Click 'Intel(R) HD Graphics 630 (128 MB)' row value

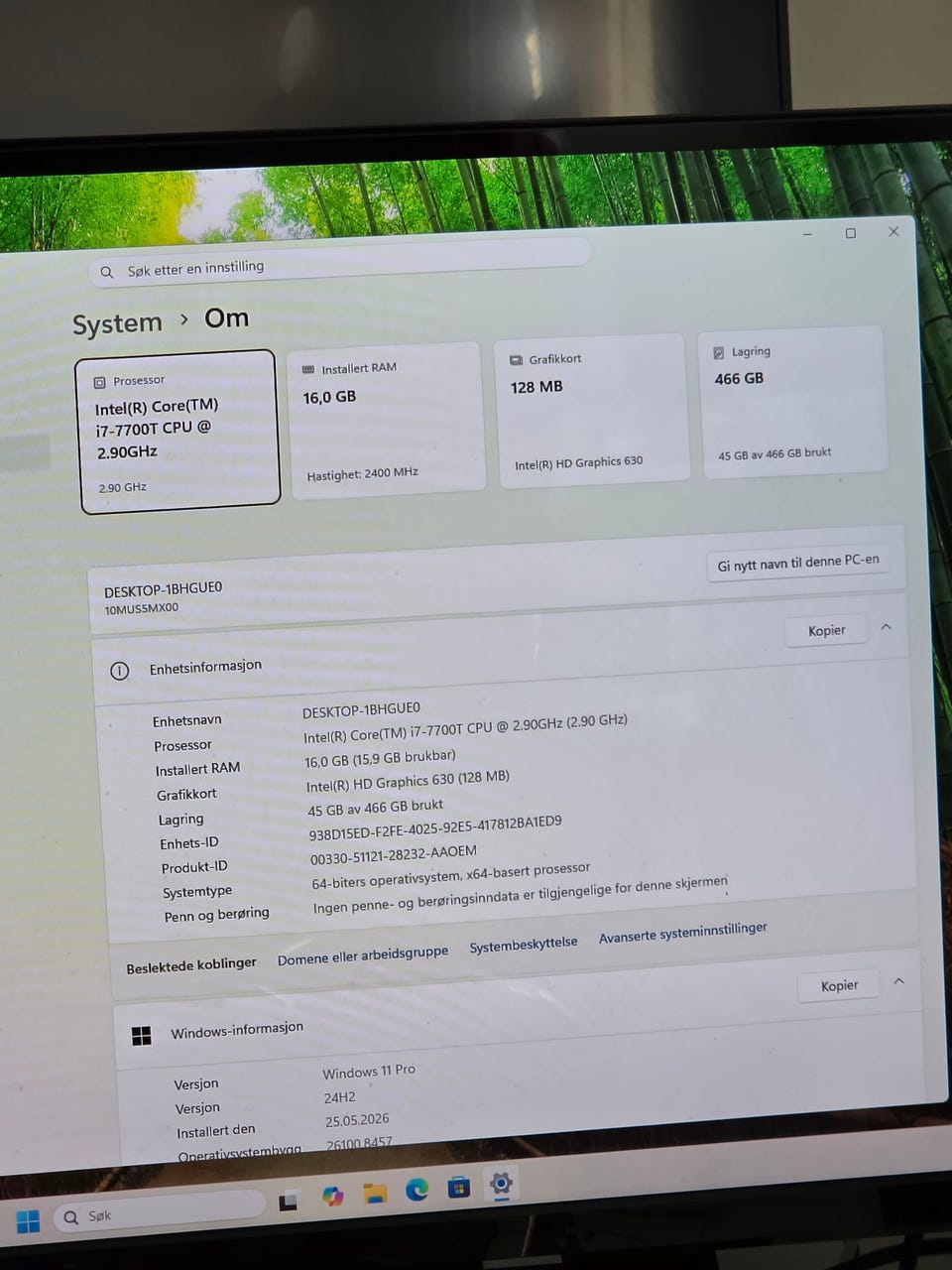coord(408,781)
